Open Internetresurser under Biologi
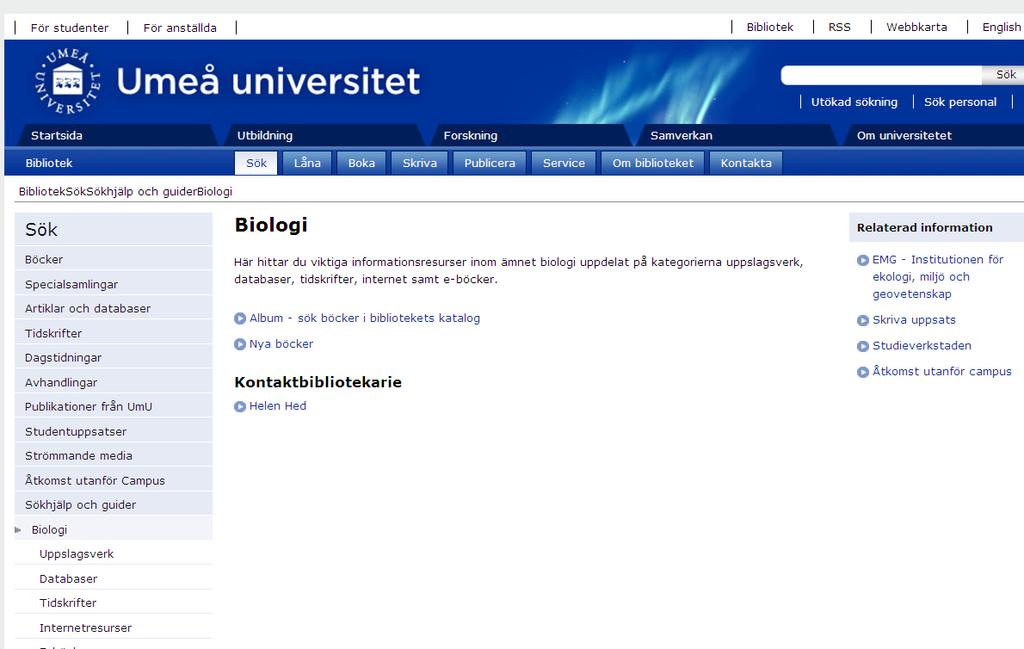Viewport: 1024px width, 649px height. pos(114,627)
